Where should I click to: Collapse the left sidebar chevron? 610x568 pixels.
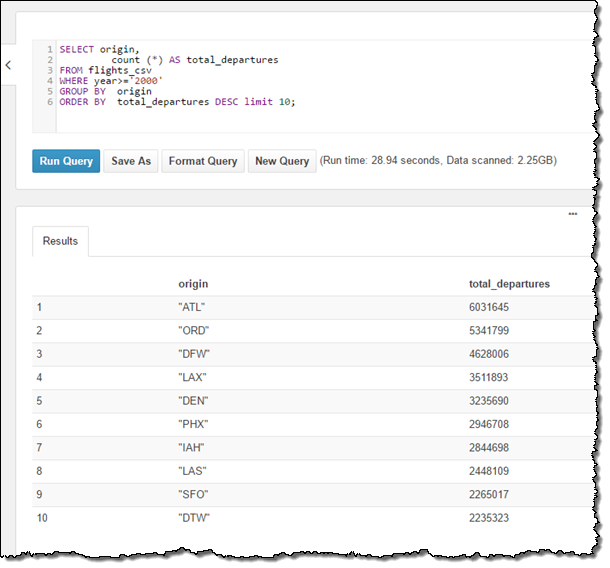click(x=8, y=65)
